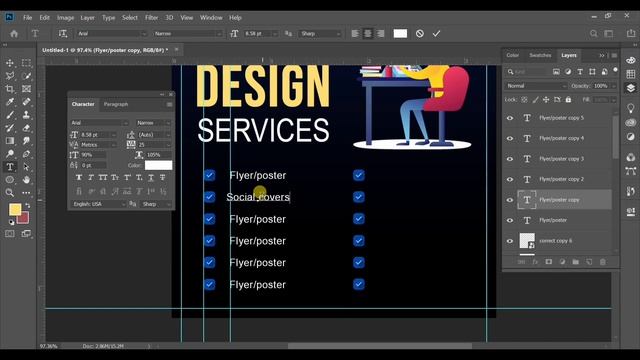The image size is (640, 360).
Task: Open the Layer menu
Action: pos(87,18)
